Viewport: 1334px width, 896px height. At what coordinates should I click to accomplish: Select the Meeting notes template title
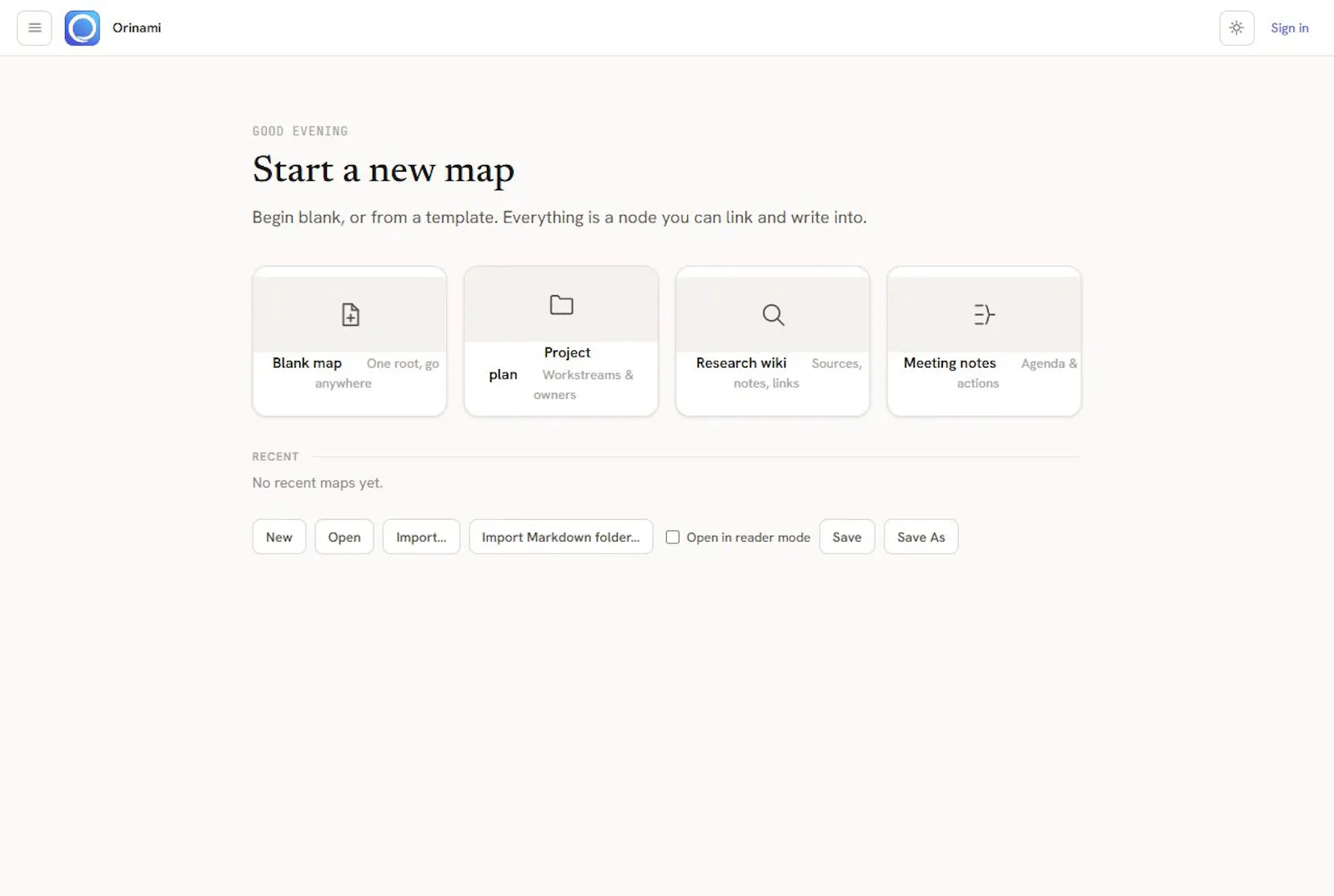950,363
